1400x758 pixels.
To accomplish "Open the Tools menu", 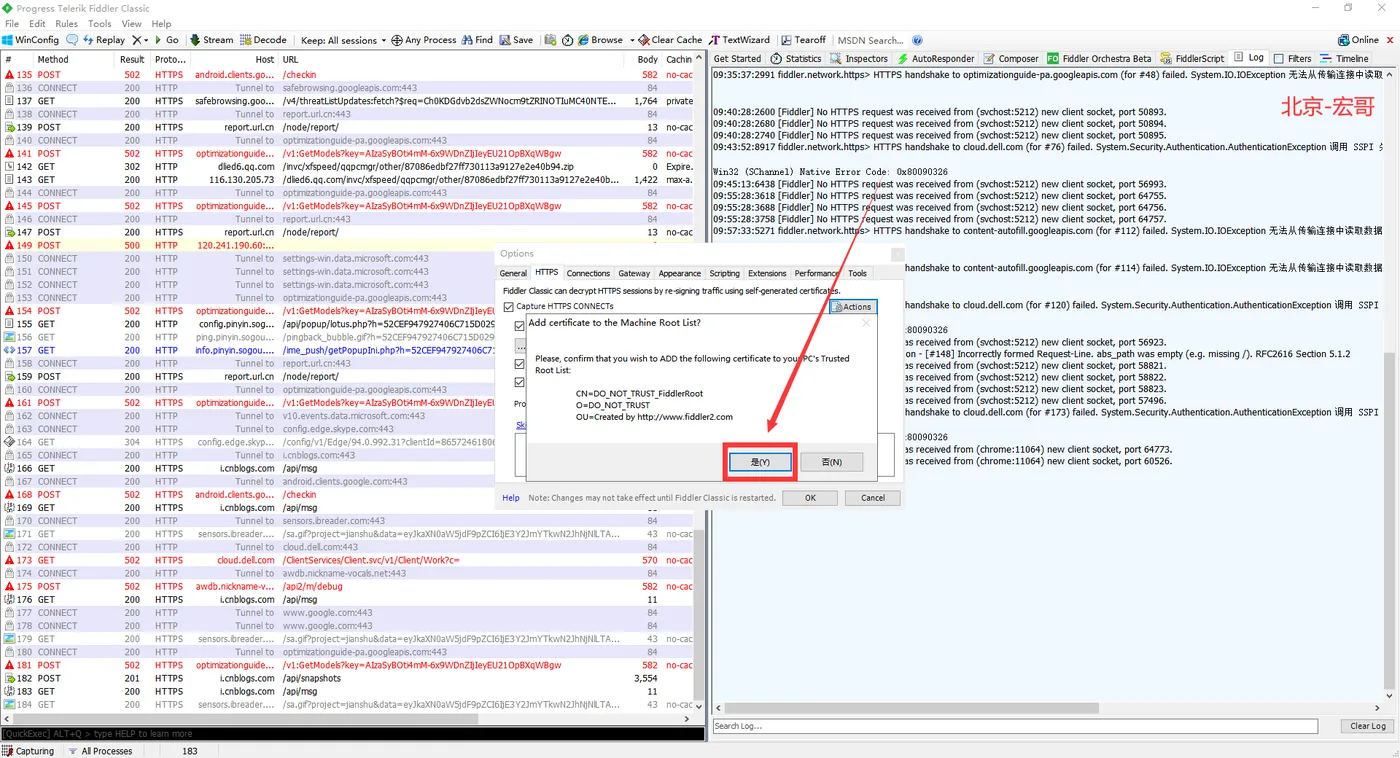I will [x=100, y=23].
